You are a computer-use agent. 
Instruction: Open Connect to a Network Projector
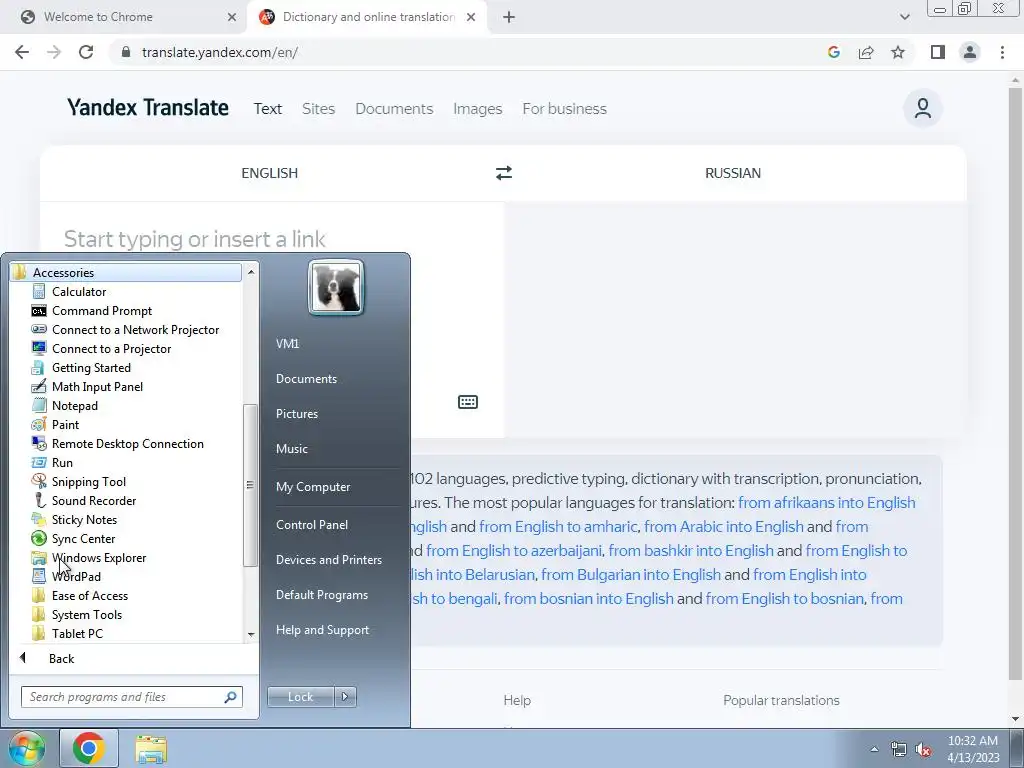(x=135, y=330)
